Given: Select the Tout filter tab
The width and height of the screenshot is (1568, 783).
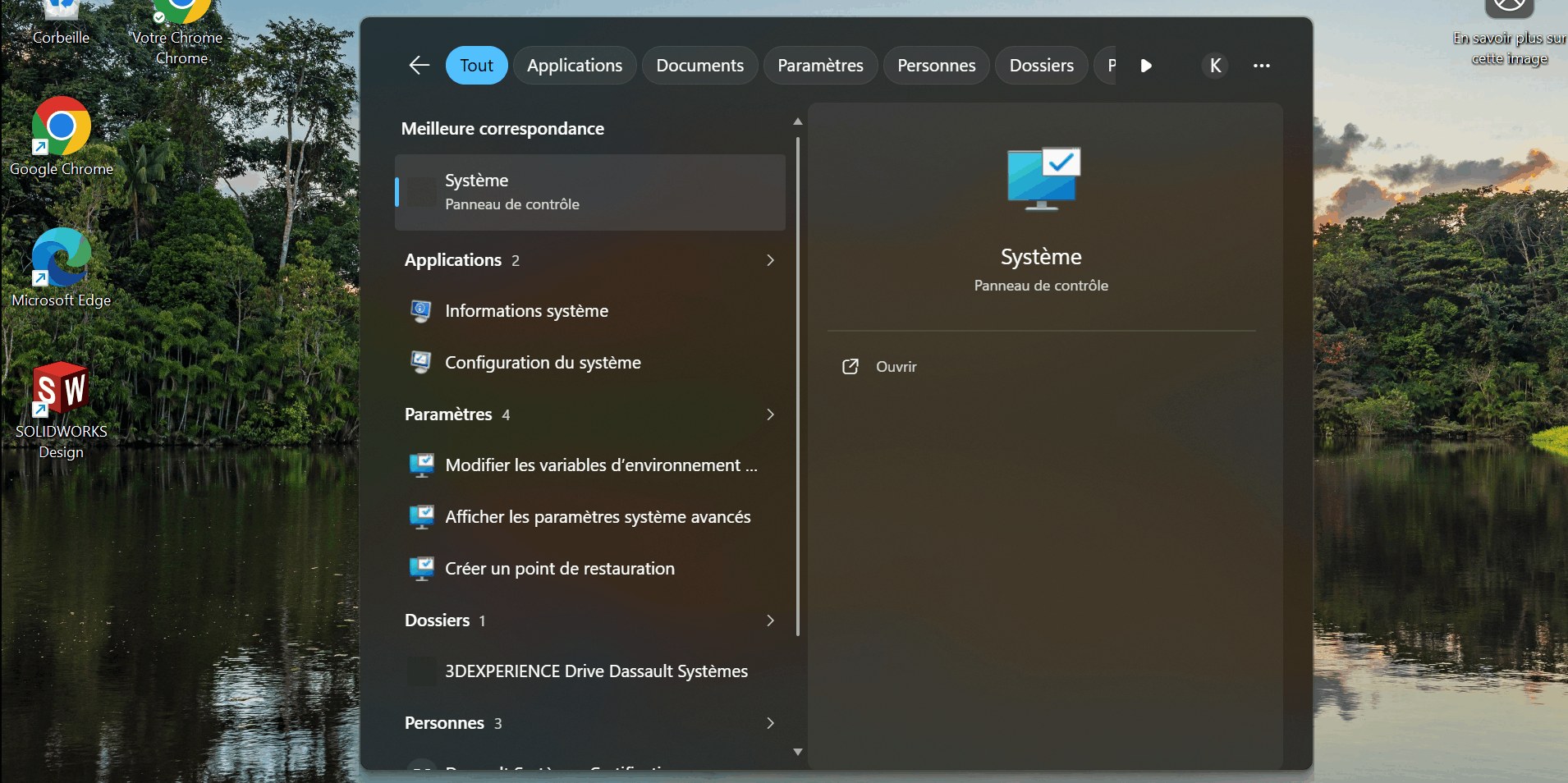Looking at the screenshot, I should [x=476, y=66].
